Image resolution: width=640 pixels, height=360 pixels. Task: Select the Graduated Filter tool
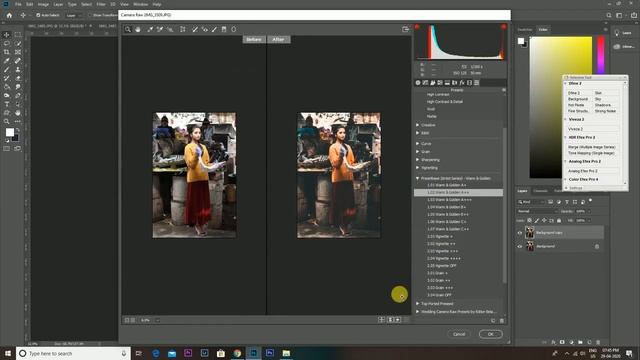tap(224, 29)
